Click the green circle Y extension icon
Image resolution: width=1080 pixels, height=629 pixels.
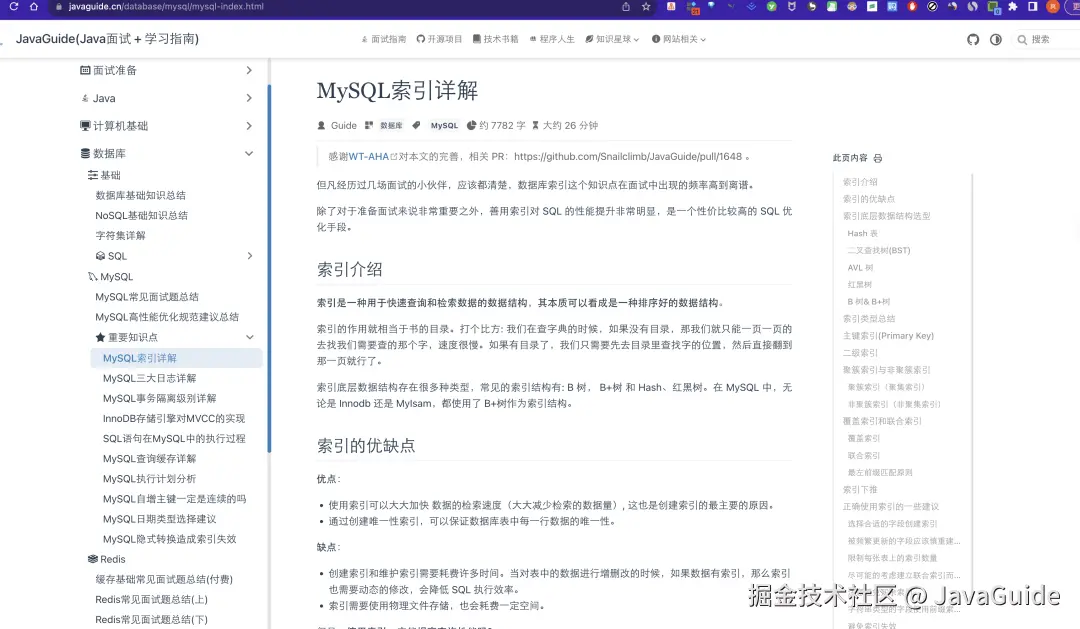(771, 6)
